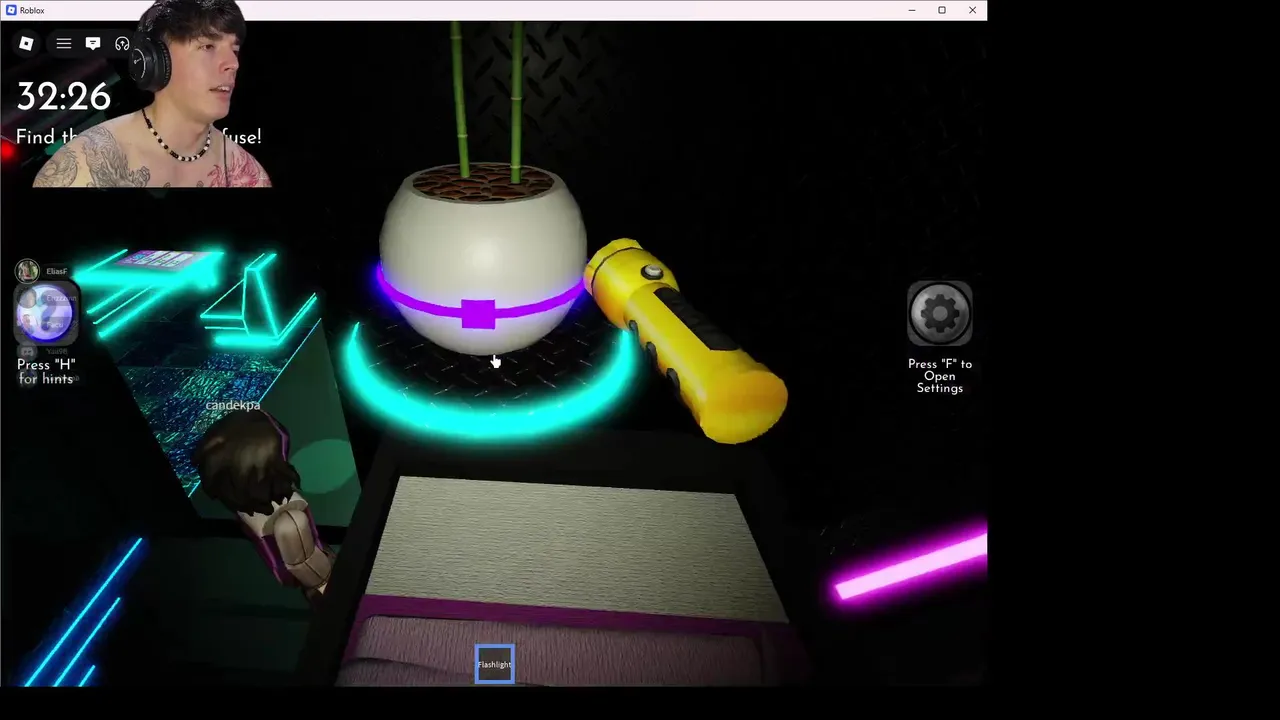Click the 32:26 countdown timer

pos(64,97)
